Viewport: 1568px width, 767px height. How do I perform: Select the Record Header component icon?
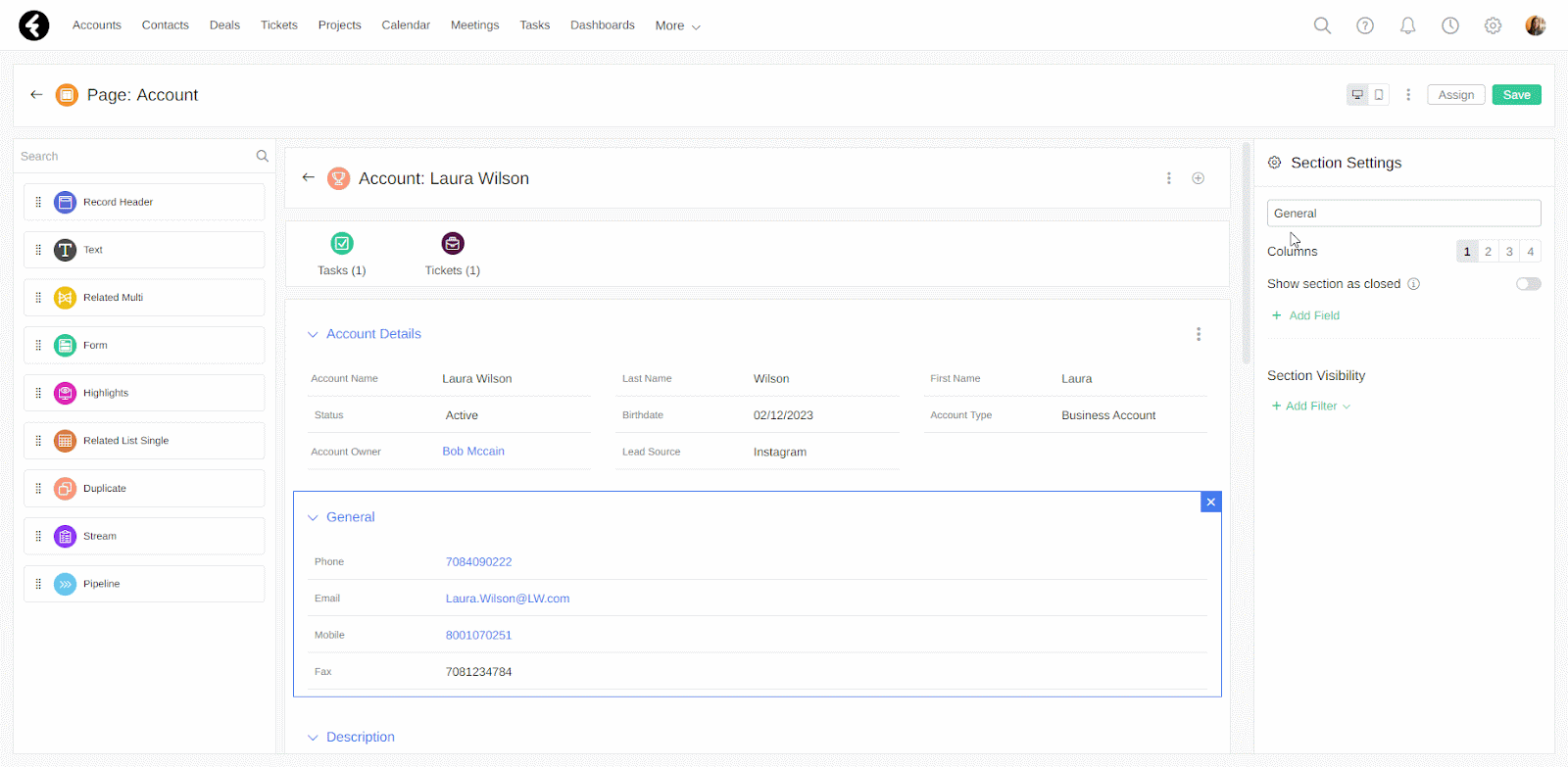(66, 202)
